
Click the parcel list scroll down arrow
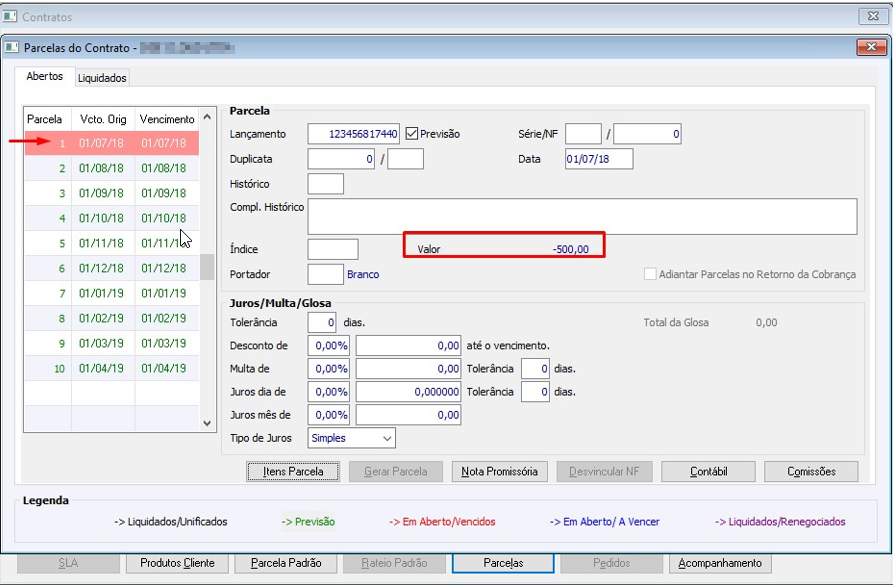point(207,423)
